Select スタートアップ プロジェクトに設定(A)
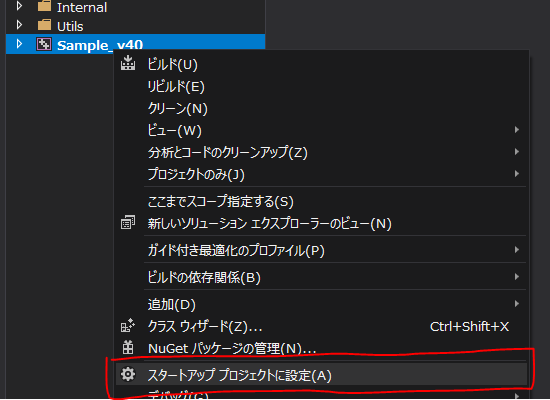The image size is (550, 400). [x=321, y=375]
